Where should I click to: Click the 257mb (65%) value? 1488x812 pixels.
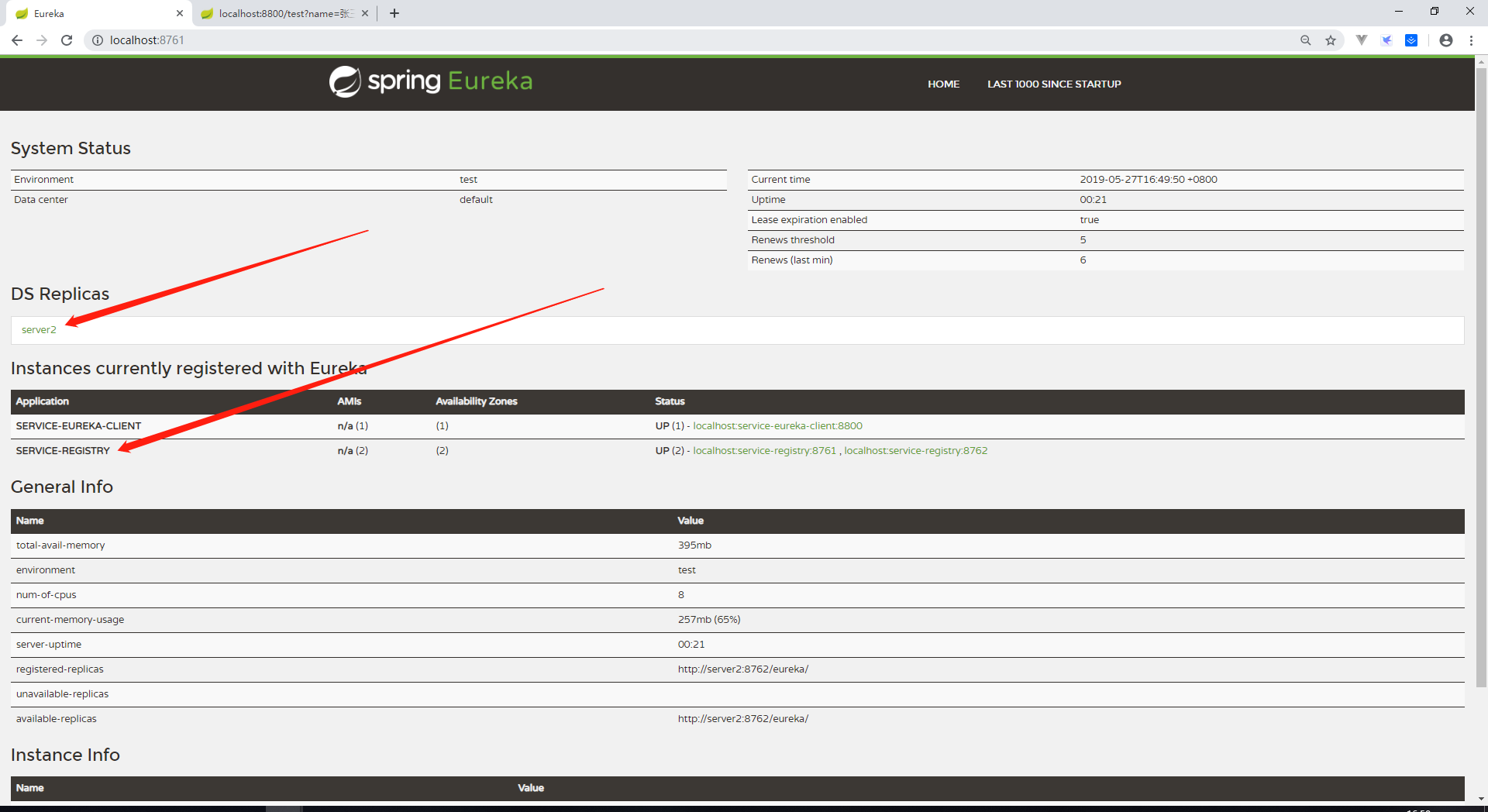[x=709, y=620]
